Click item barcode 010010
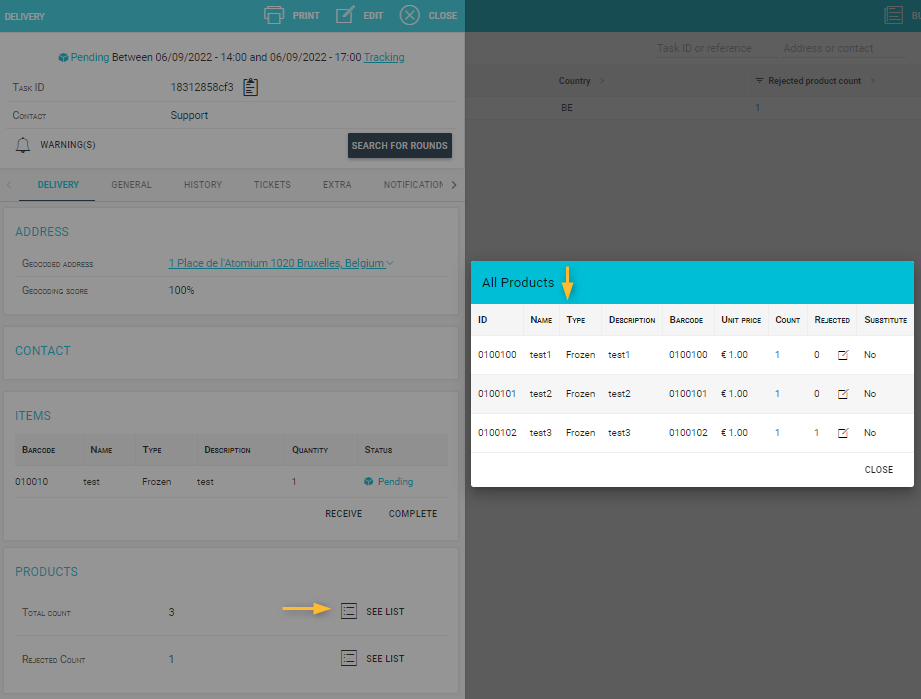921x699 pixels. [x=31, y=482]
